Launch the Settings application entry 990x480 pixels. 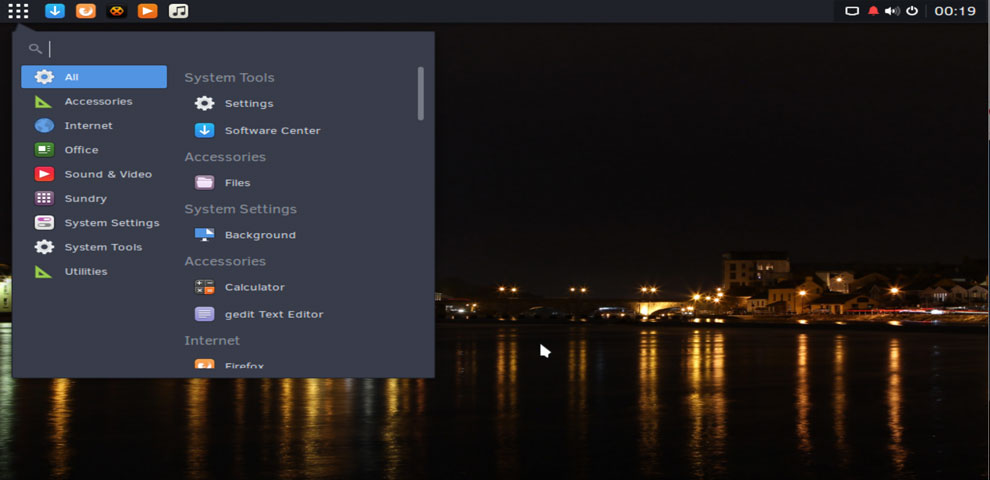click(x=297, y=104)
